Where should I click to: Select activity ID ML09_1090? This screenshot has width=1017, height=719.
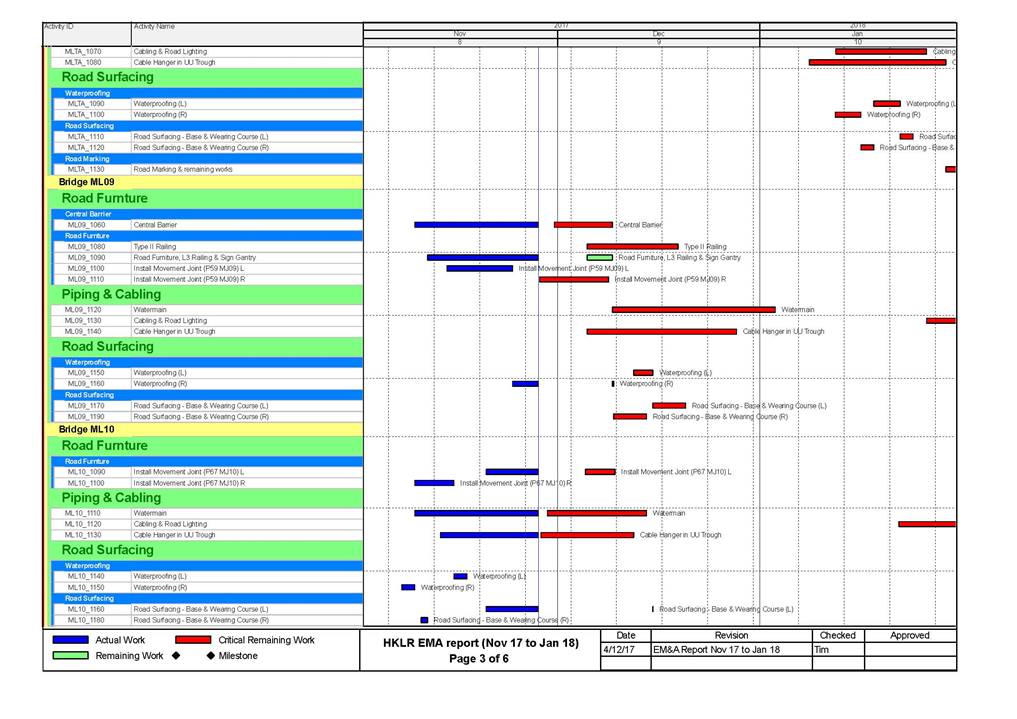pos(86,257)
